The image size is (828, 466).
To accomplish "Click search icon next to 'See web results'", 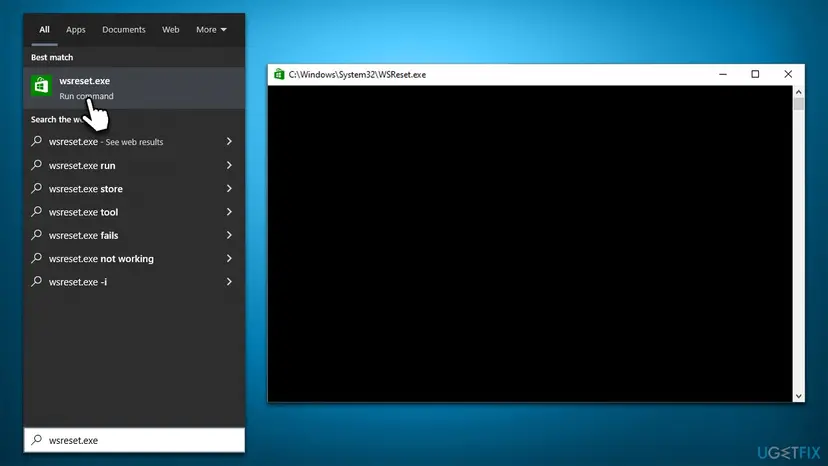I will (x=36, y=141).
